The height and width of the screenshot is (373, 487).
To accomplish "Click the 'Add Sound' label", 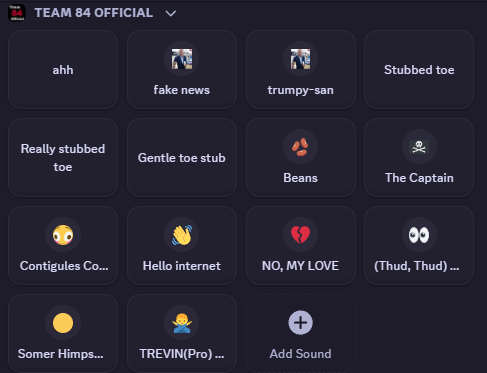I will (x=300, y=354).
